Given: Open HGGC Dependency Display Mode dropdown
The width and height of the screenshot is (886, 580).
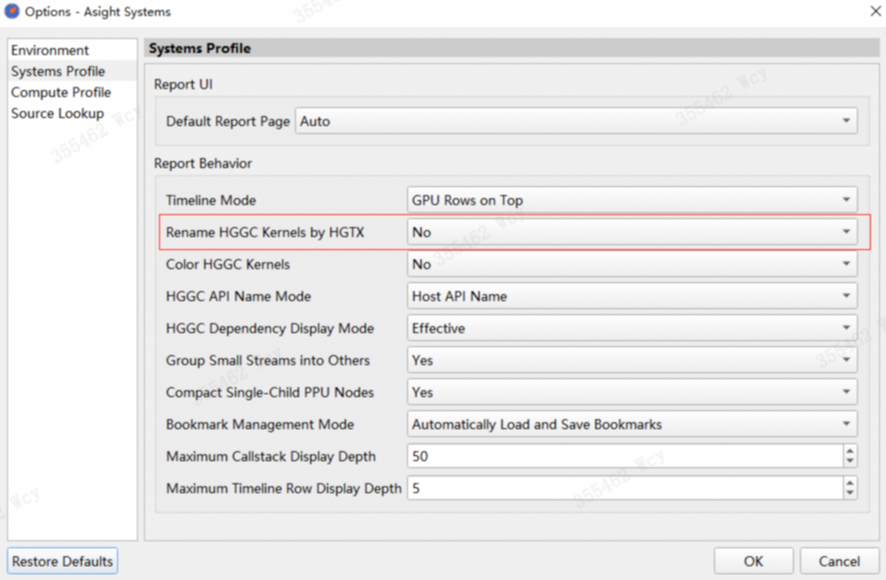Looking at the screenshot, I should click(x=632, y=328).
